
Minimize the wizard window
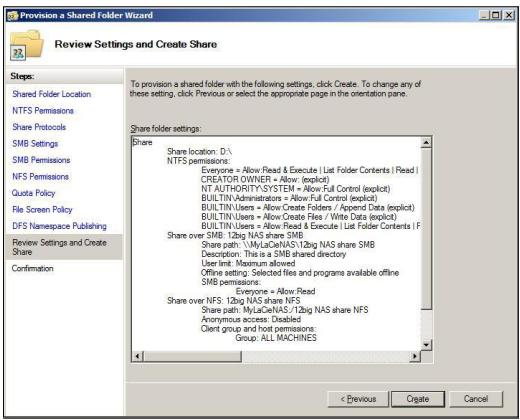484,15
